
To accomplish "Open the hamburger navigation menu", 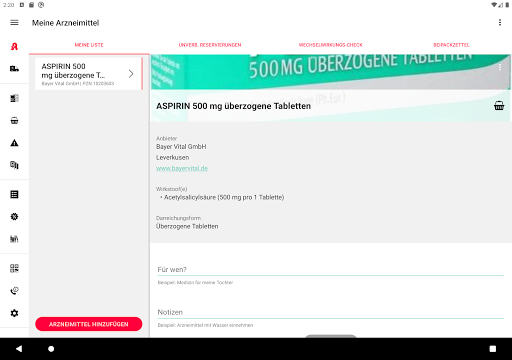I will 14,23.
